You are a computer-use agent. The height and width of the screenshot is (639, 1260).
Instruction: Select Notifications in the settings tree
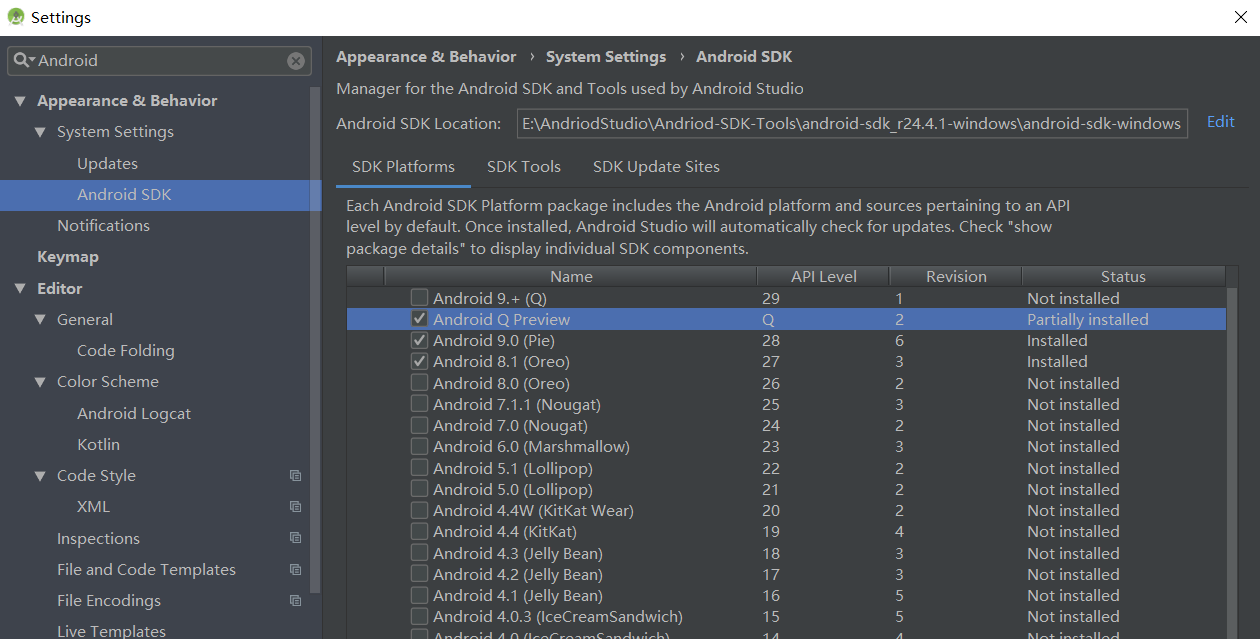(103, 226)
